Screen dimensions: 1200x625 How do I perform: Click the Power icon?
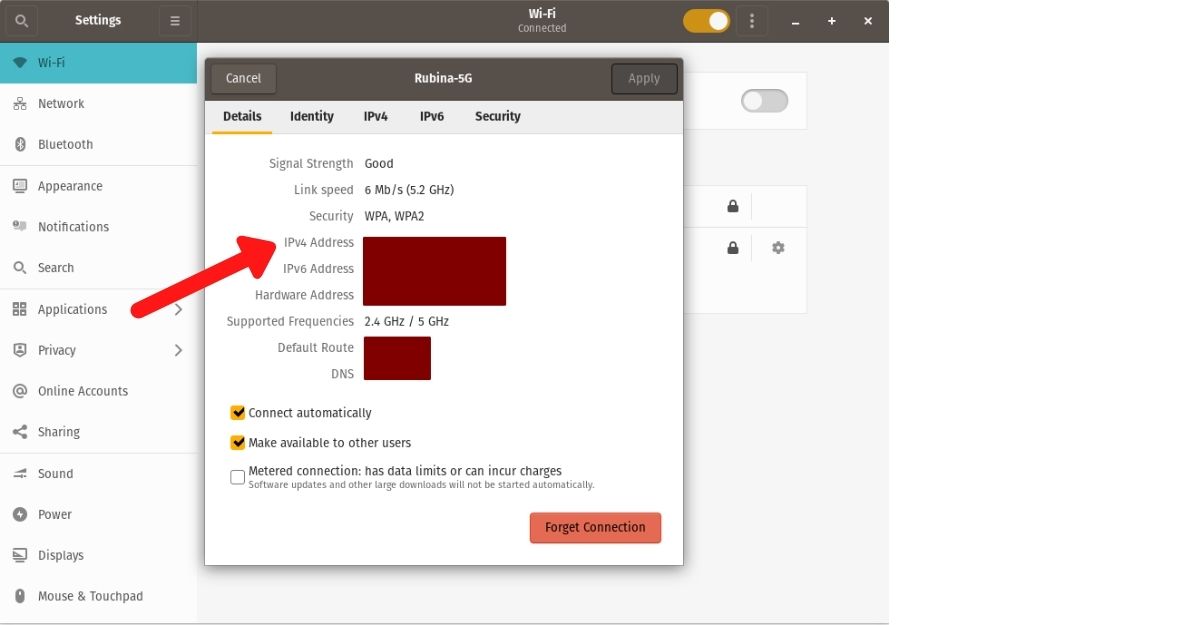point(19,515)
